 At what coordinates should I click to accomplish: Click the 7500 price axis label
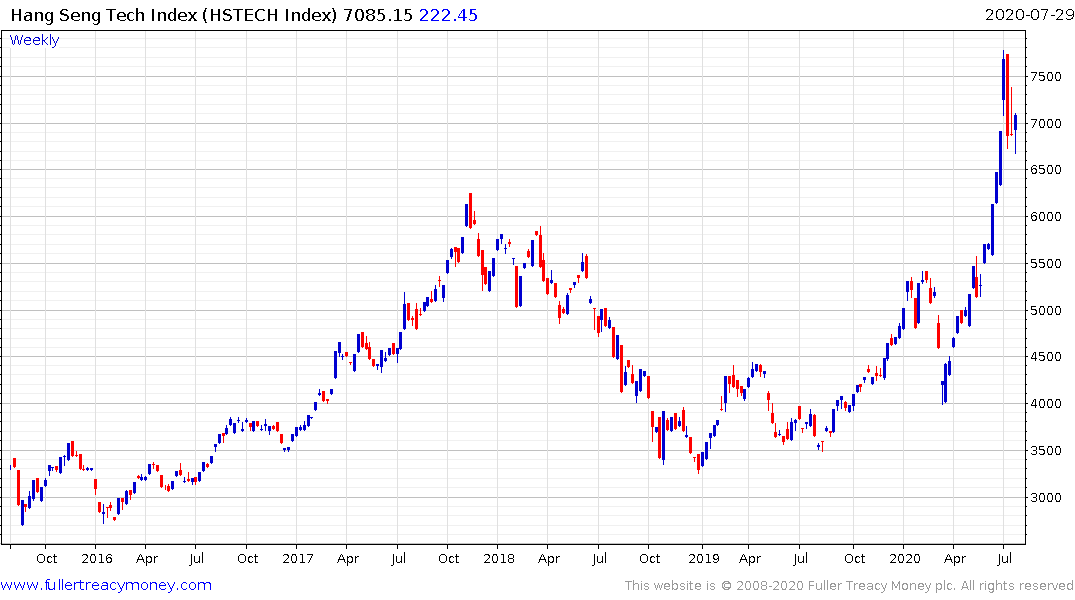click(x=1046, y=77)
